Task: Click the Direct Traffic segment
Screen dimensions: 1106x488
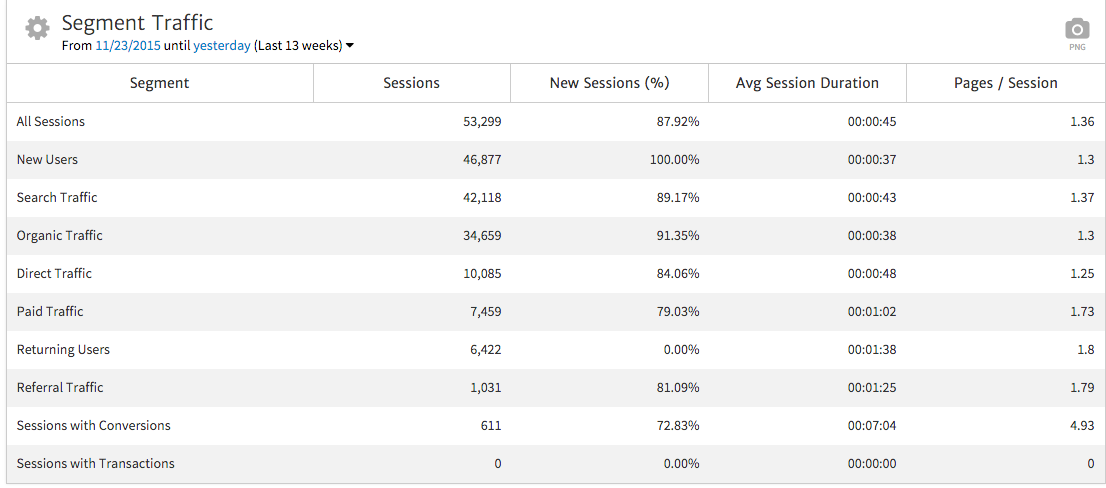Action: (54, 274)
